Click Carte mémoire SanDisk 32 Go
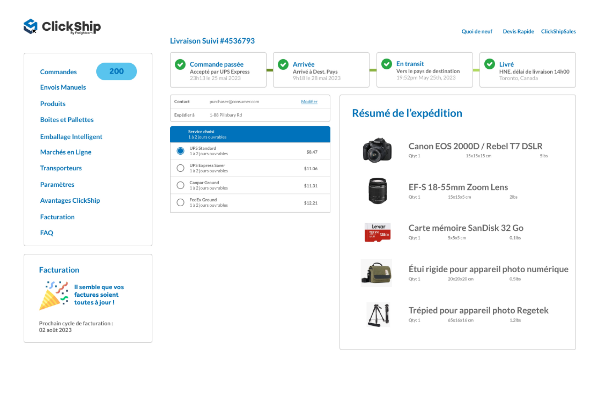This screenshot has height=405, width=600. click(x=466, y=228)
